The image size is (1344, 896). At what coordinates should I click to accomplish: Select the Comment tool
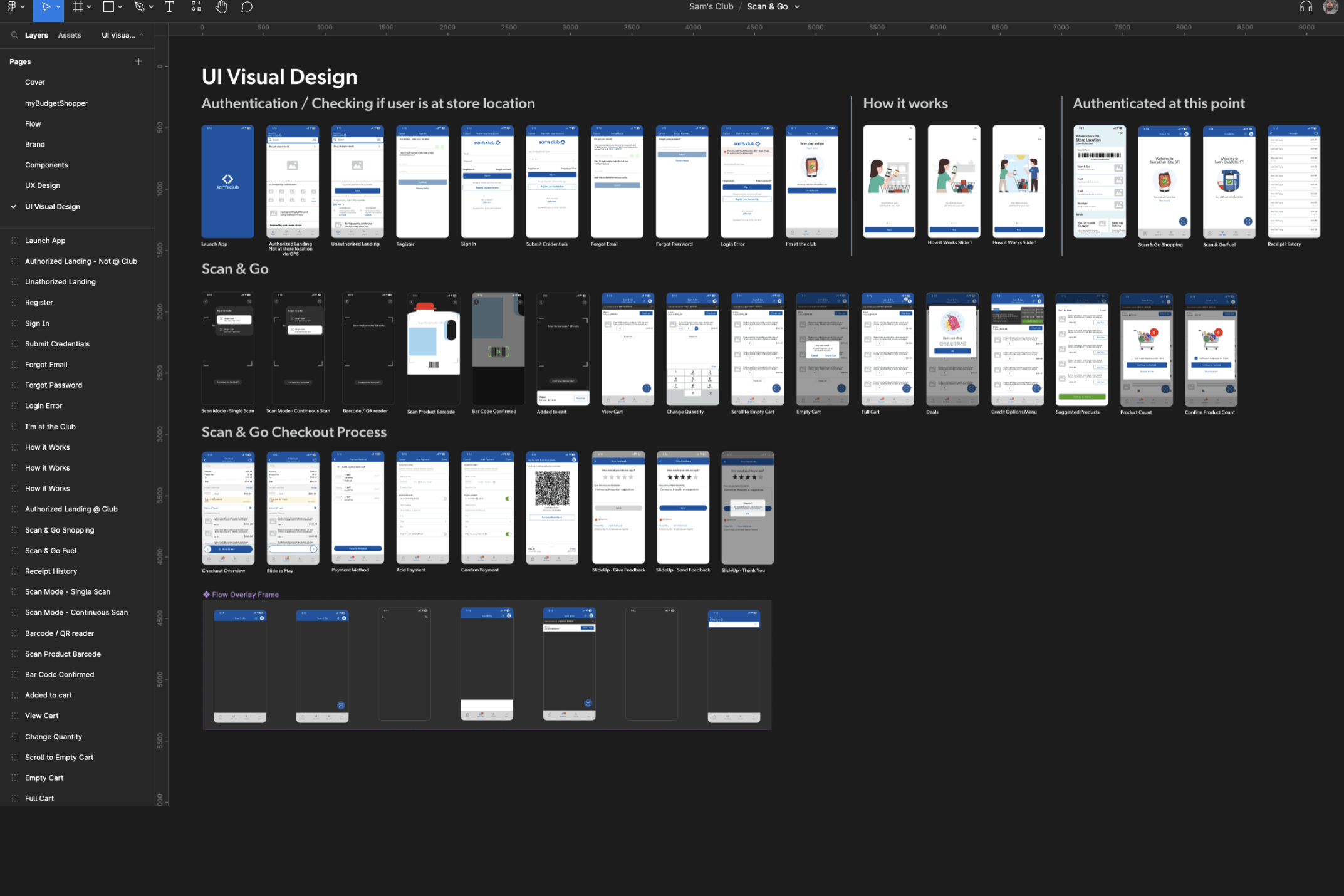coord(247,7)
